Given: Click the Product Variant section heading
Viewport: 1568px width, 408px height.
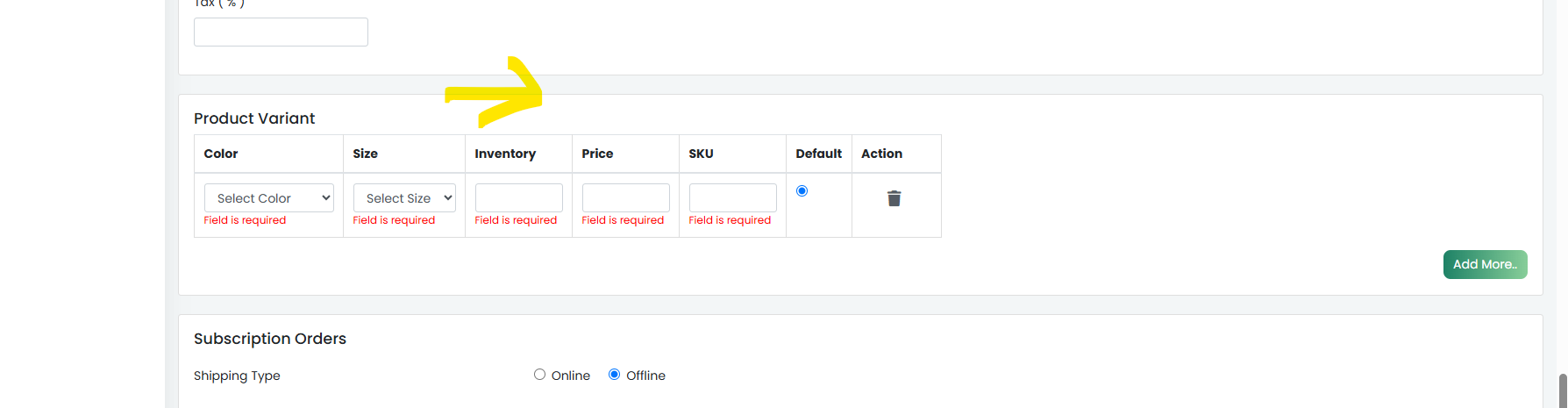Looking at the screenshot, I should (254, 118).
